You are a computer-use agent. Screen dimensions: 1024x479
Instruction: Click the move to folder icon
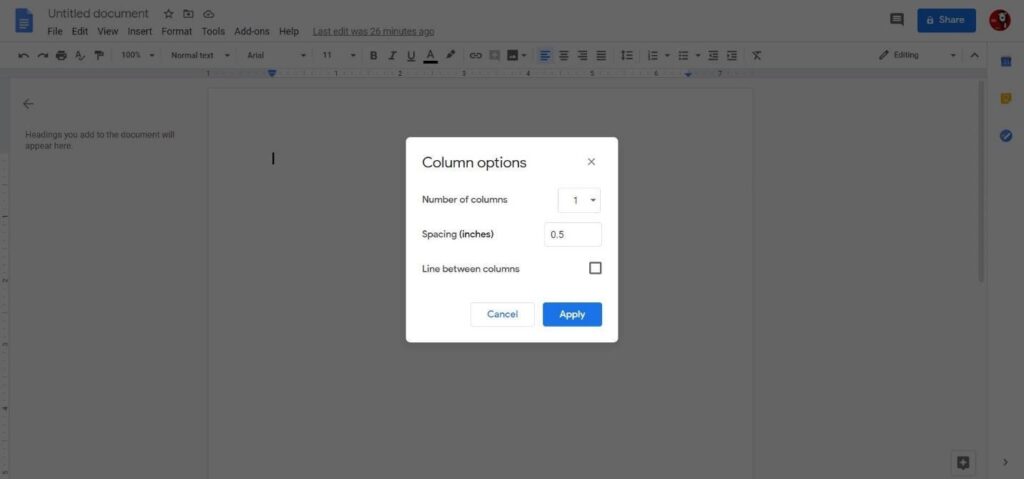coord(188,14)
